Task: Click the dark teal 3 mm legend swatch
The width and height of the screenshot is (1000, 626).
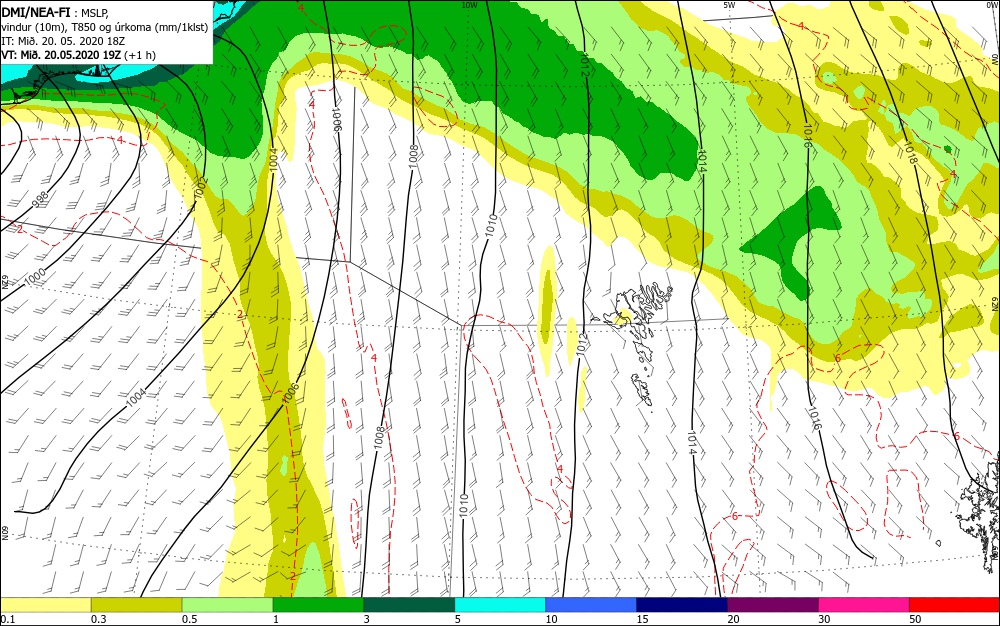Action: (409, 605)
